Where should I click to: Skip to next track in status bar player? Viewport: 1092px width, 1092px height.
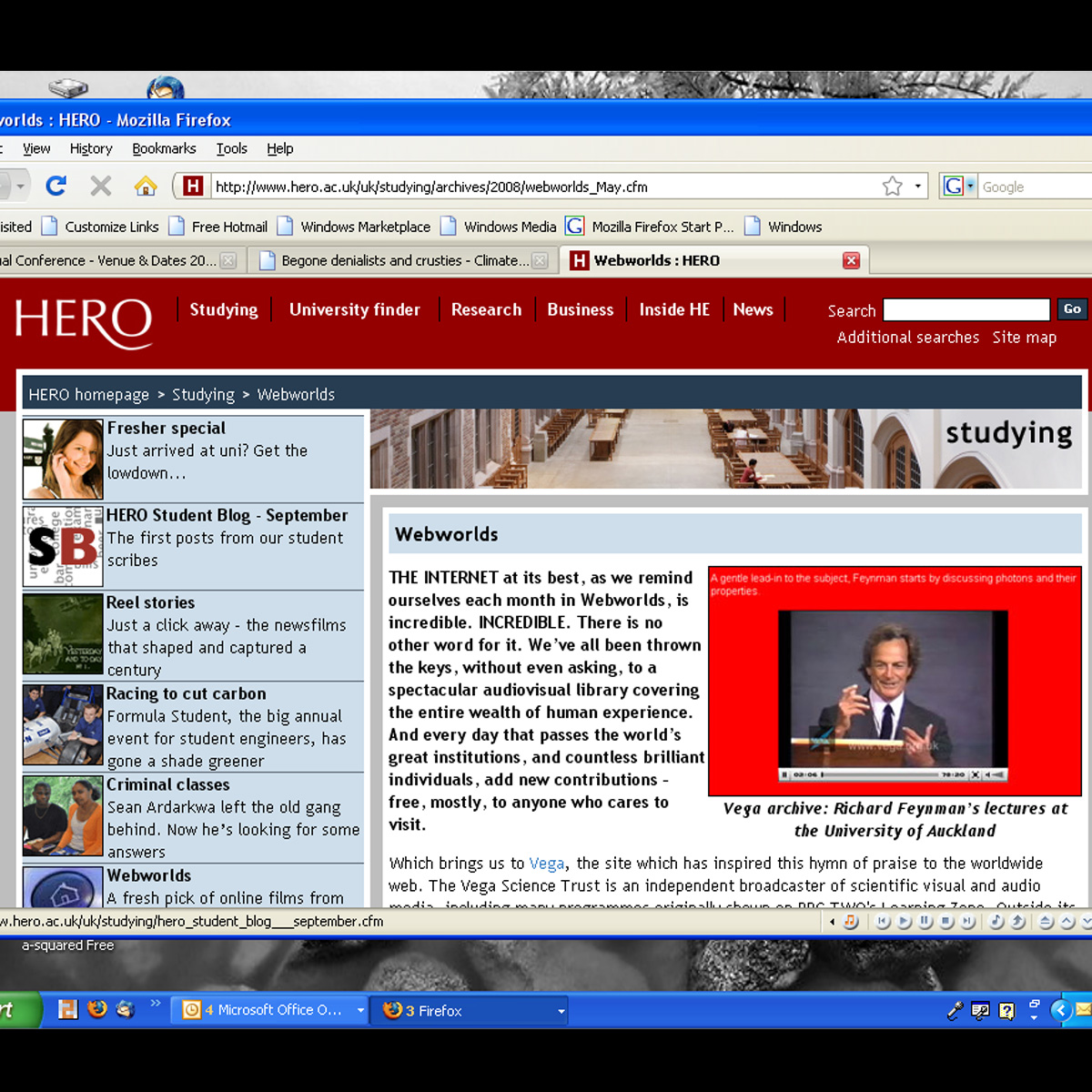coord(967,922)
